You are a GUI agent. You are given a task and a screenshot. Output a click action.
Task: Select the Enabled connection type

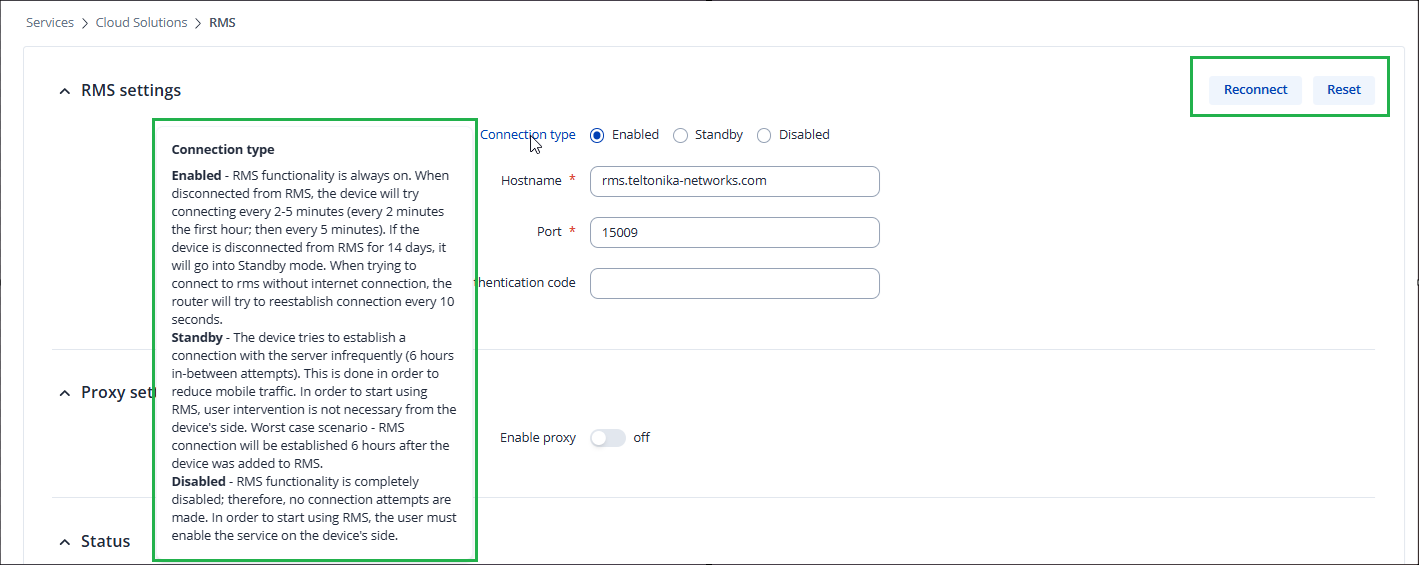[x=598, y=135]
